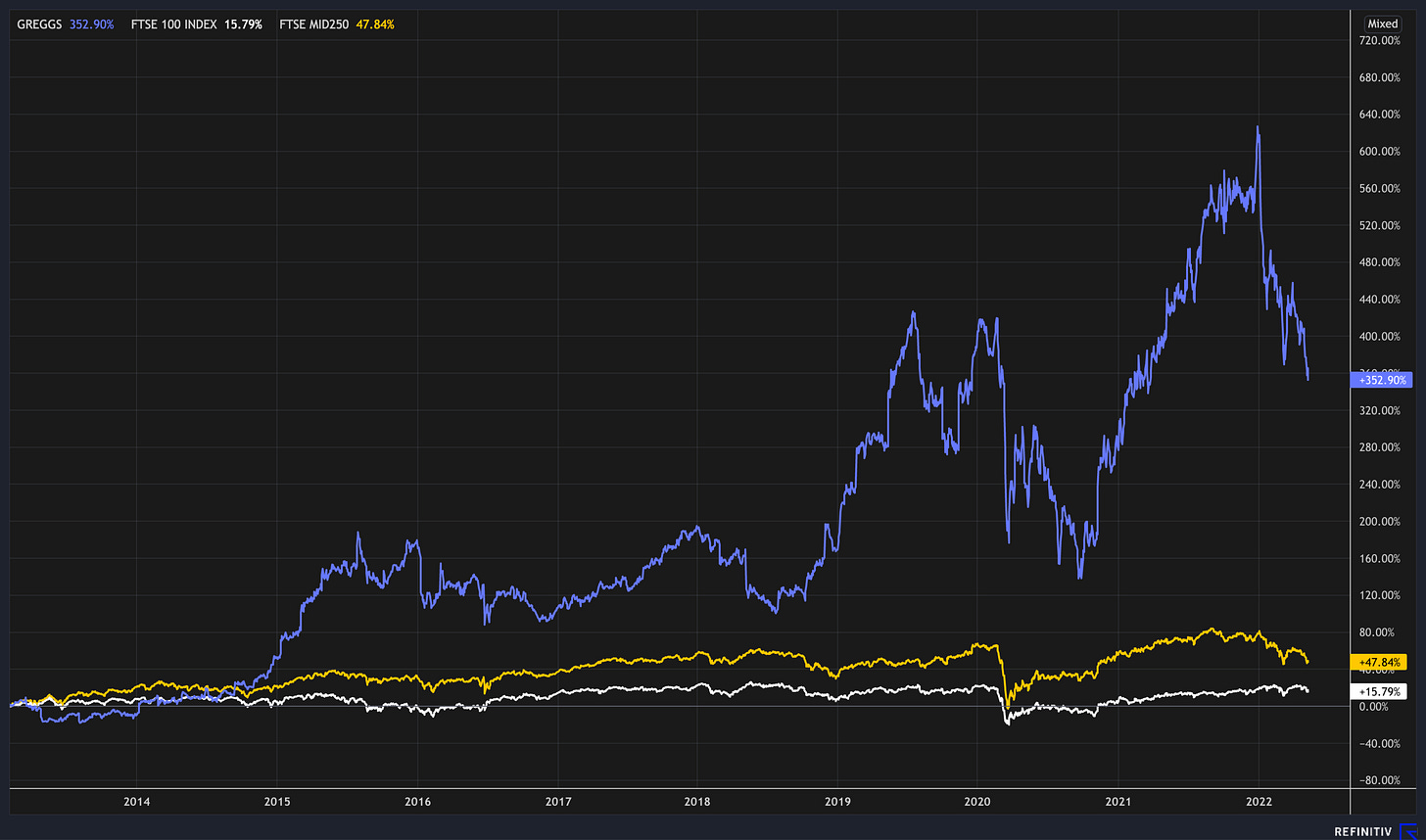Click the 560.00% axis label
1426x840 pixels.
[x=1378, y=188]
